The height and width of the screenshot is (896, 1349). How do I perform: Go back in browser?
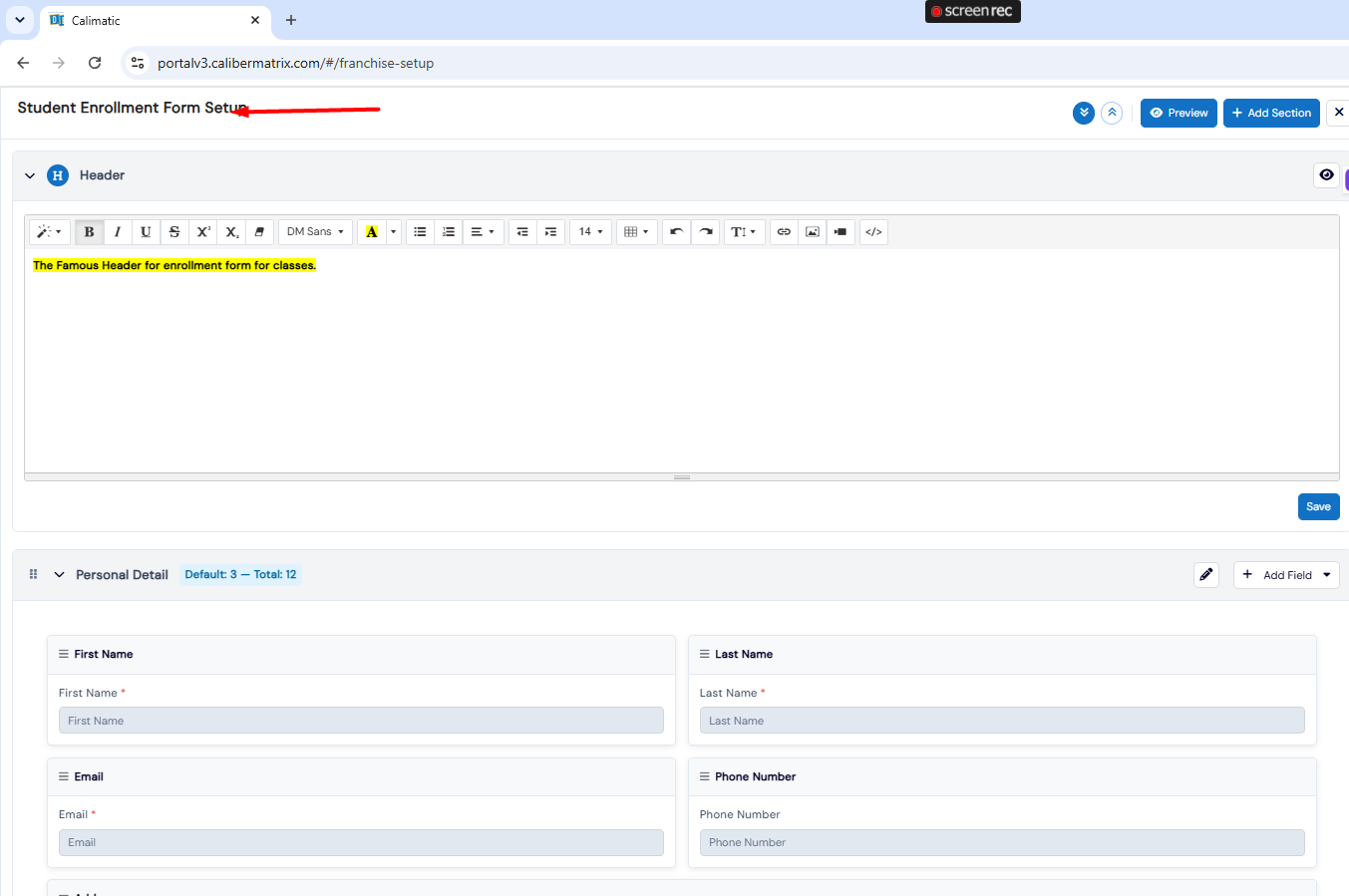click(x=23, y=63)
